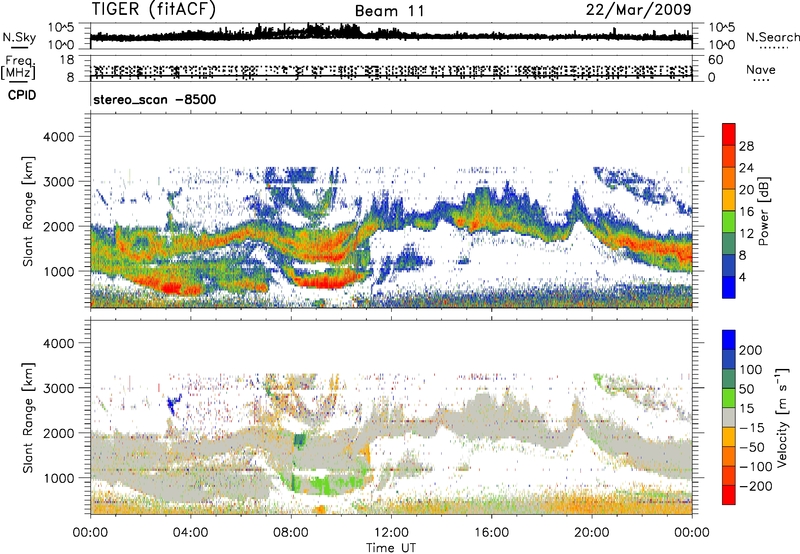Click the 'TIGER (fitACF)' title text

[154, 9]
